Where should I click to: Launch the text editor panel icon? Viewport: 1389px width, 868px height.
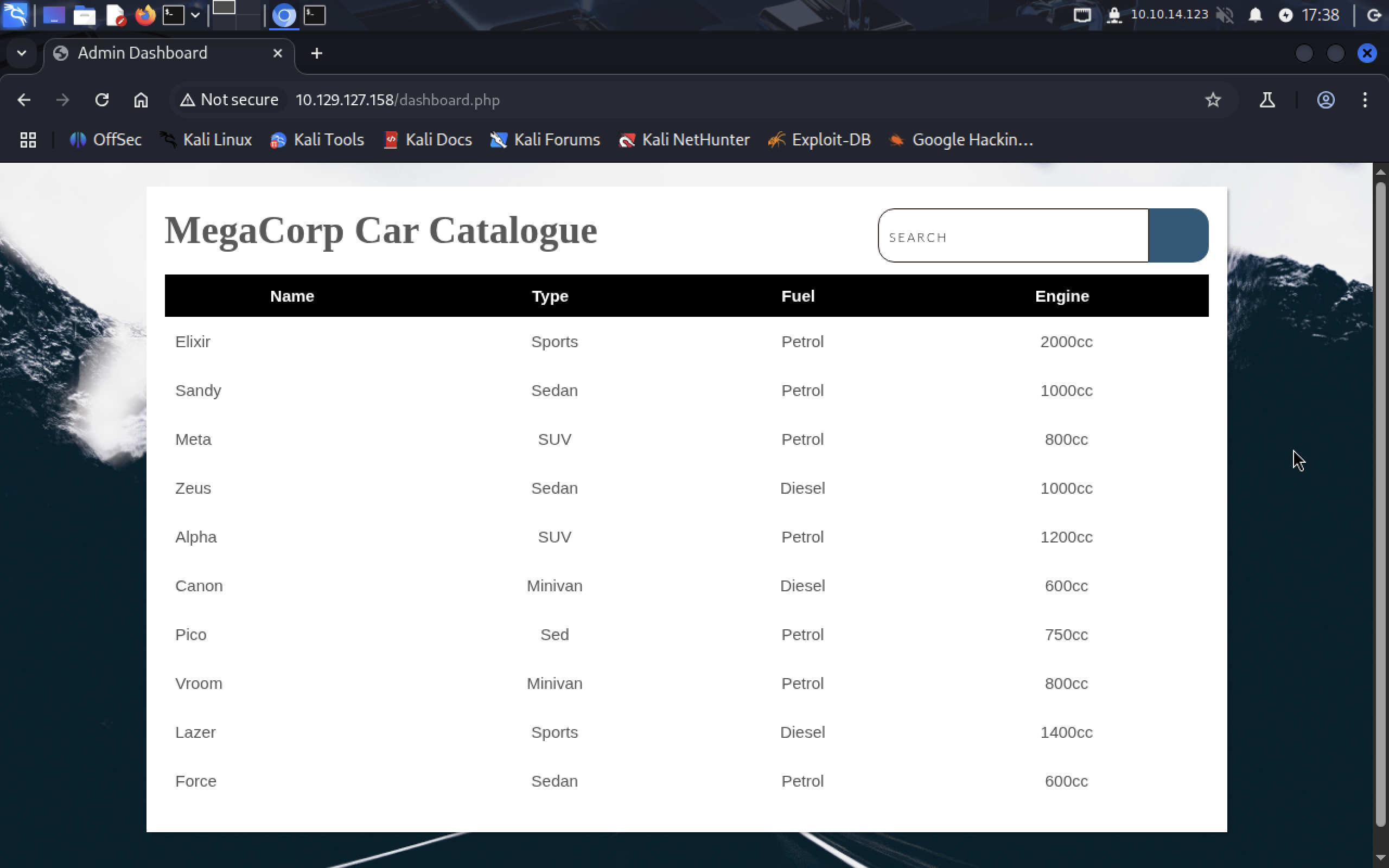tap(116, 15)
